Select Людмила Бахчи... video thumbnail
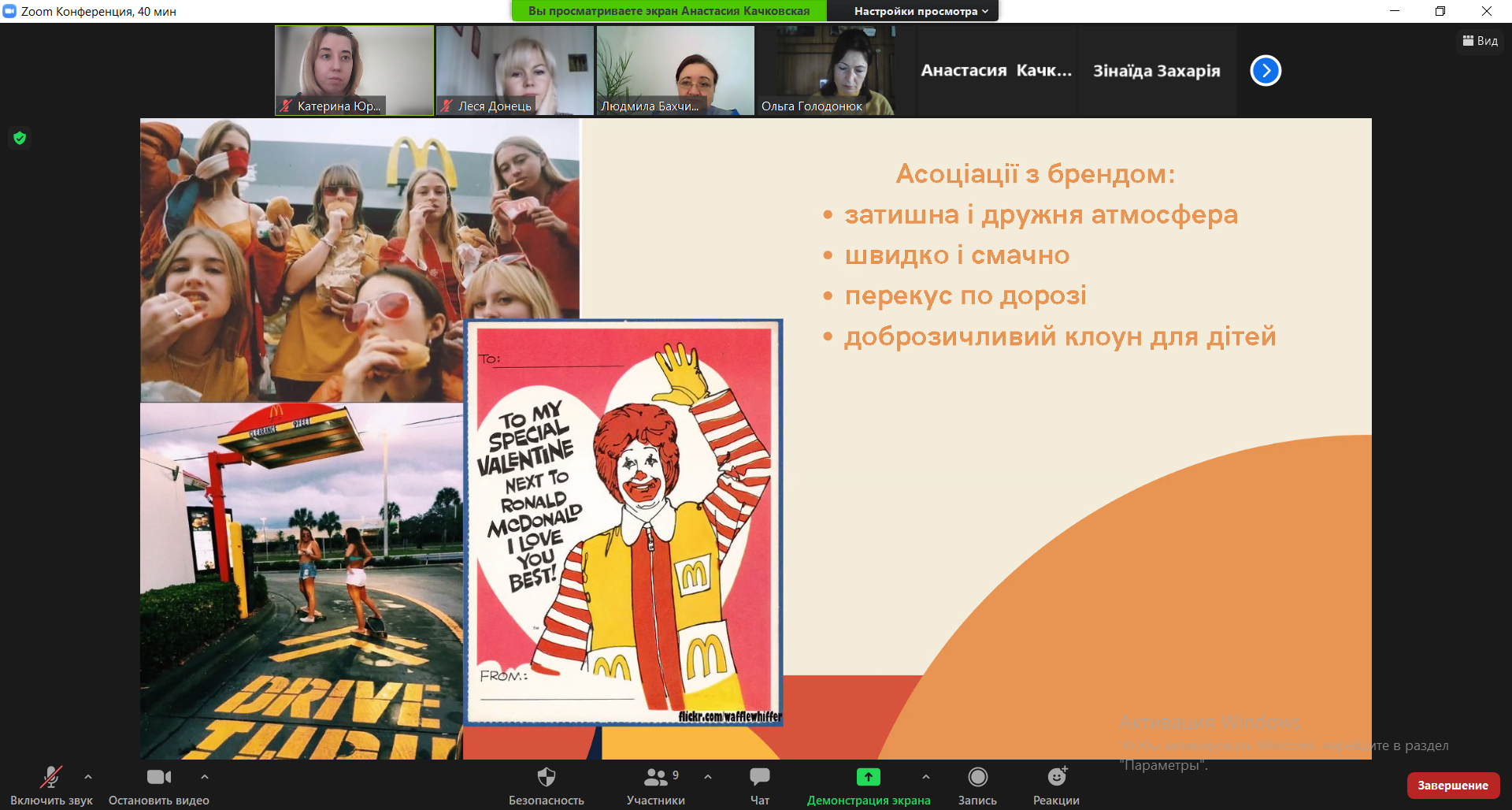Screen dimensions: 1512x810 point(676,70)
